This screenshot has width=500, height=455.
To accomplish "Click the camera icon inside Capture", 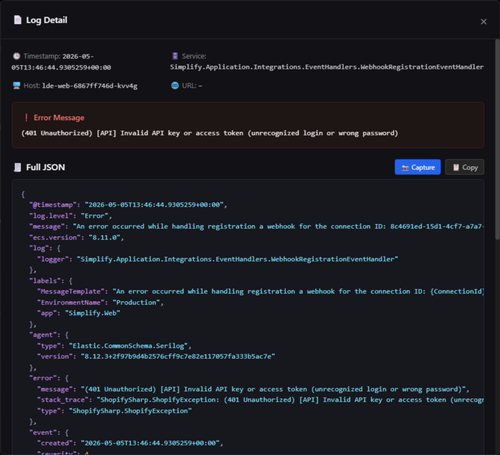I will [405, 168].
